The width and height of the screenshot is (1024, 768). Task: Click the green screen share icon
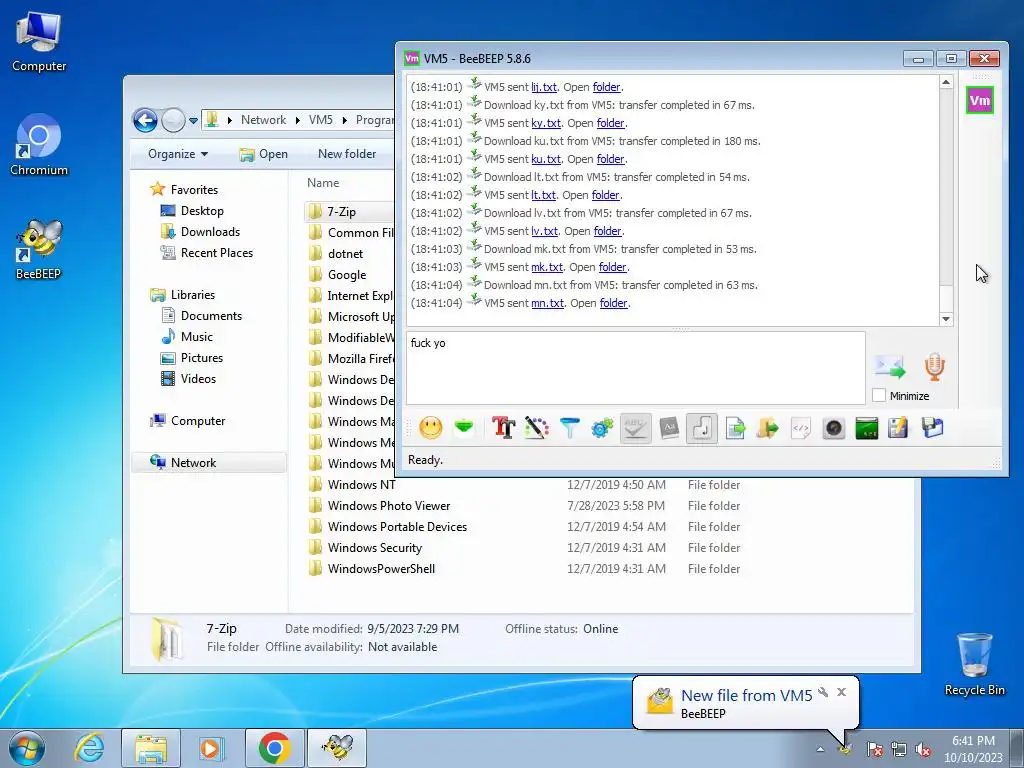coord(867,428)
